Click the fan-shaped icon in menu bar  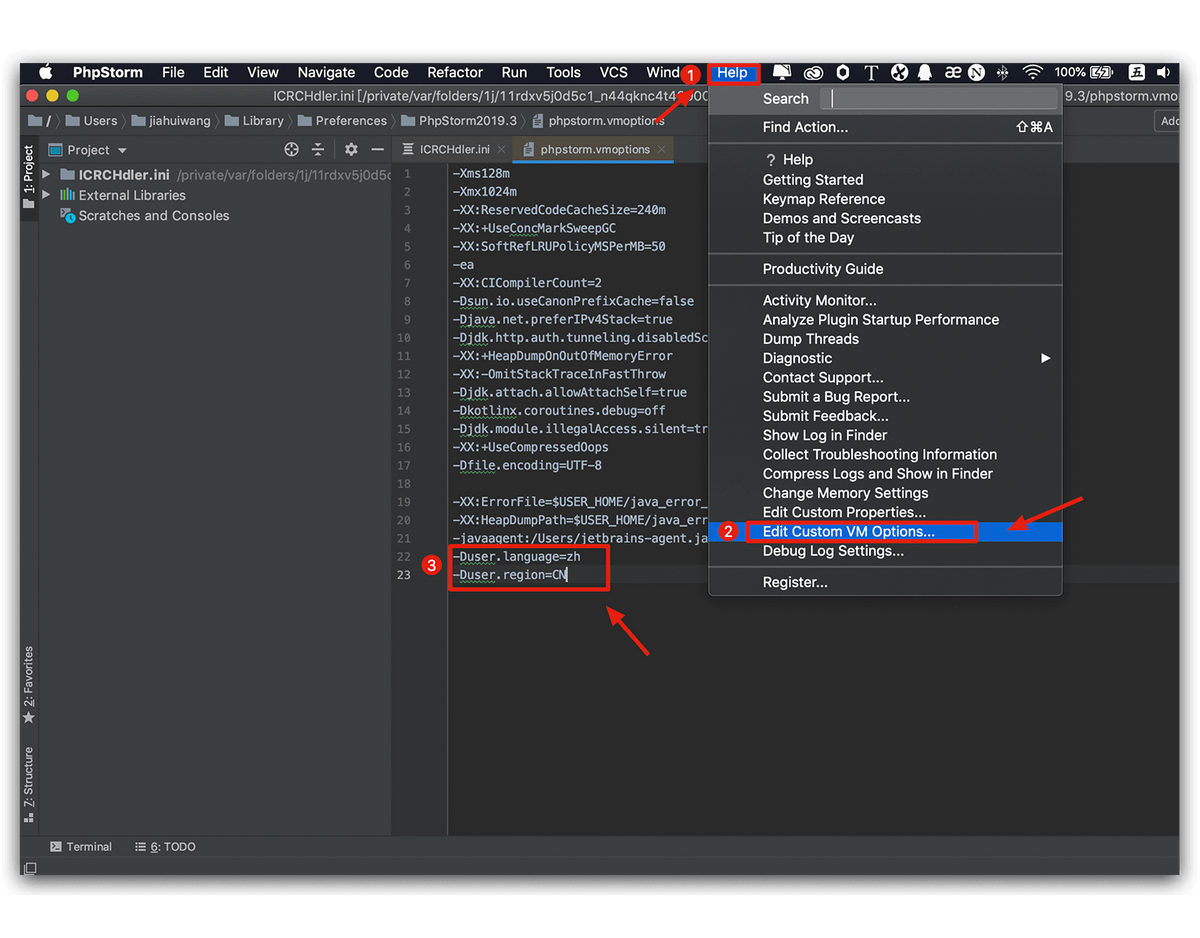[x=899, y=72]
